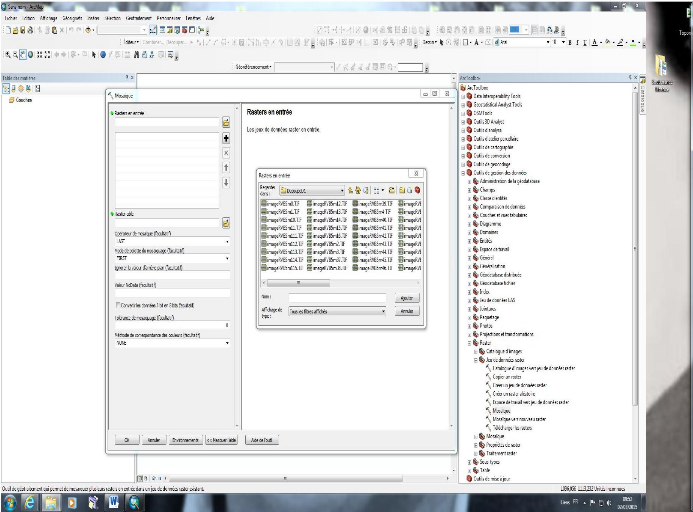This screenshot has width=693, height=512.
Task: Open mosaic operator LAST dropdown
Action: tap(227, 242)
